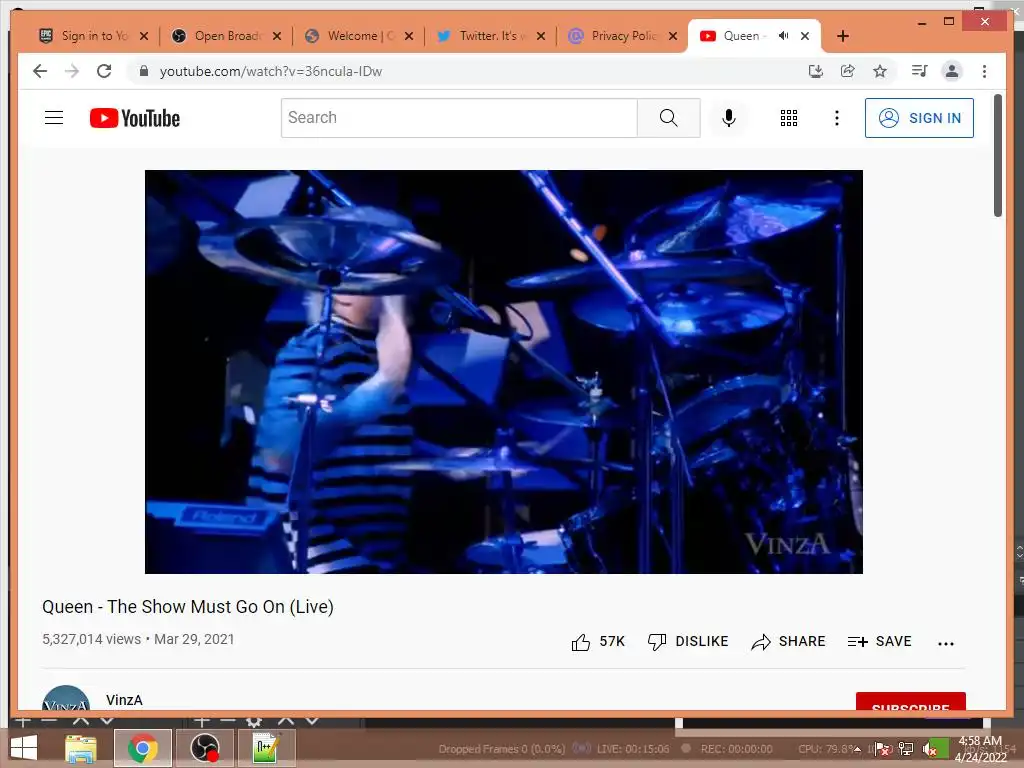Reload the YouTube page
Screen dimensions: 1024x768
point(104,71)
